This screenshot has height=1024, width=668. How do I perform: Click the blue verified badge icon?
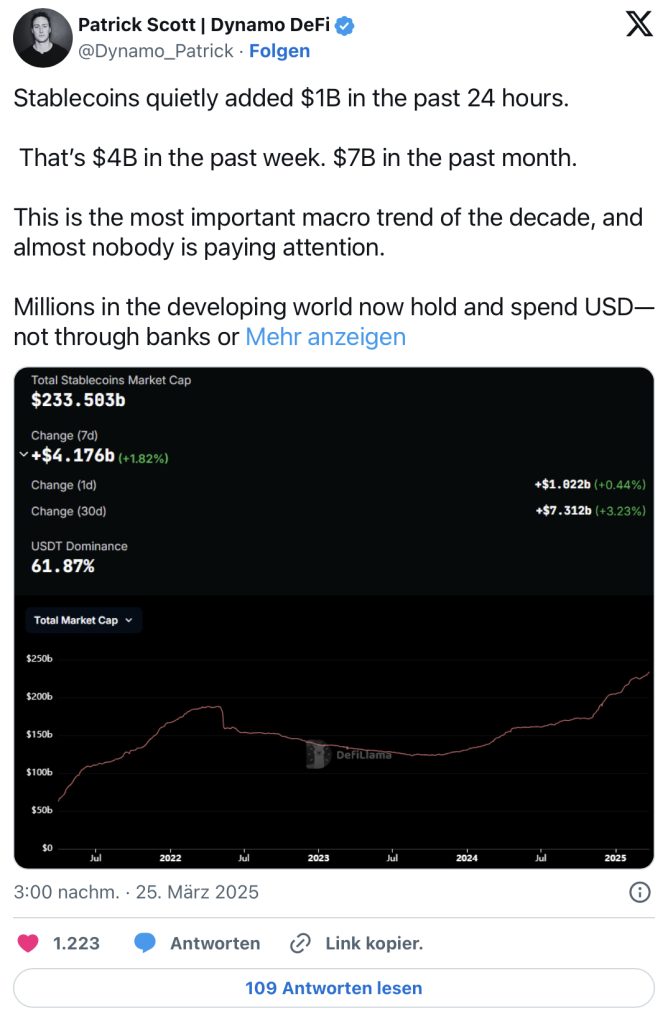point(343,26)
